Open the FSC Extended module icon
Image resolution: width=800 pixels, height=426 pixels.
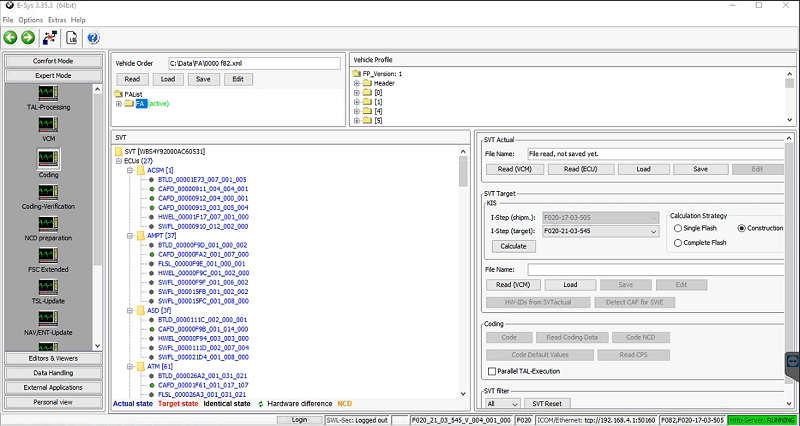tap(48, 256)
